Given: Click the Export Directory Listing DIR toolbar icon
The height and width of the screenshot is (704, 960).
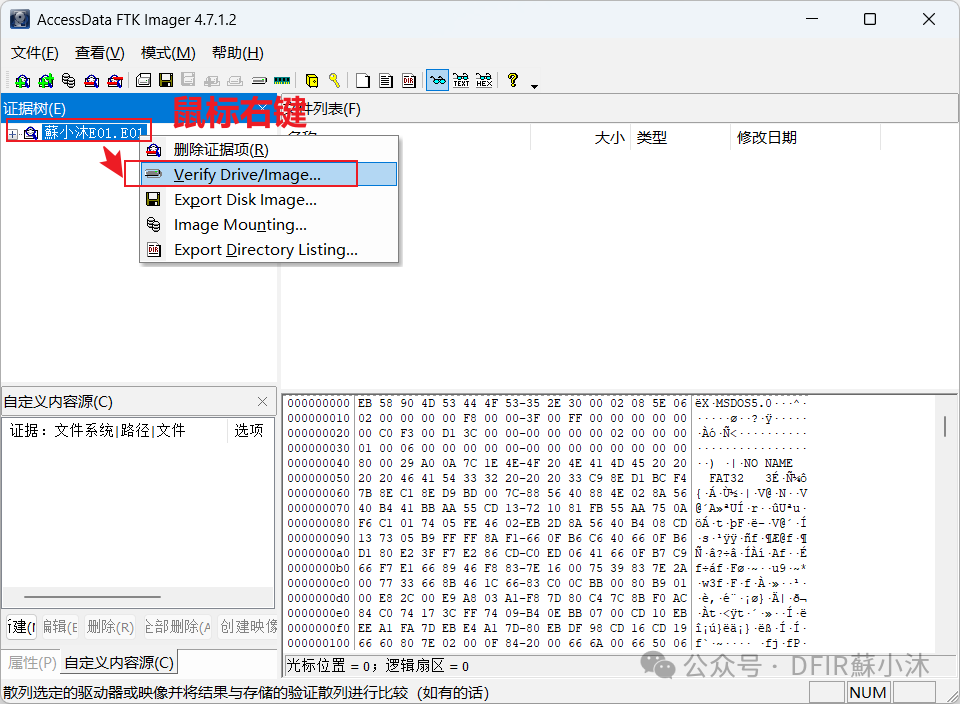Looking at the screenshot, I should pyautogui.click(x=409, y=80).
